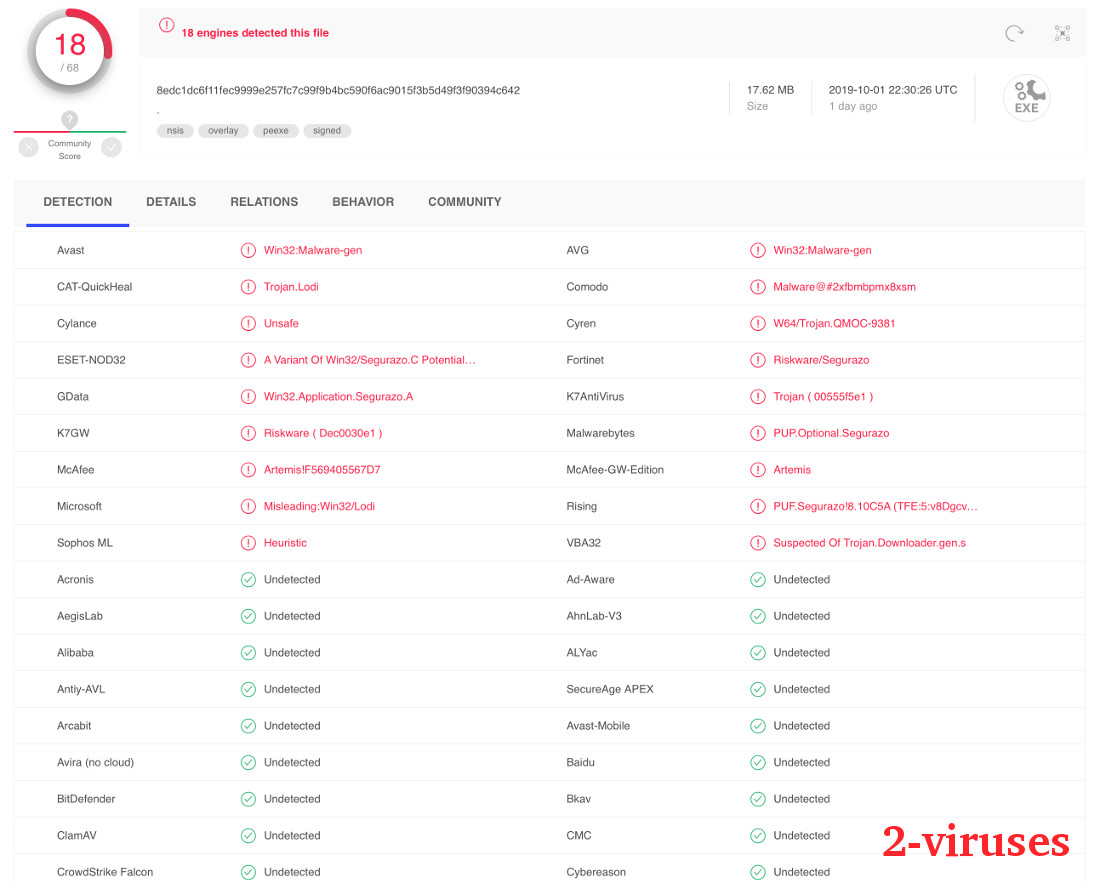Click the Baidu undetected check icon
1100x883 pixels.
tap(758, 762)
